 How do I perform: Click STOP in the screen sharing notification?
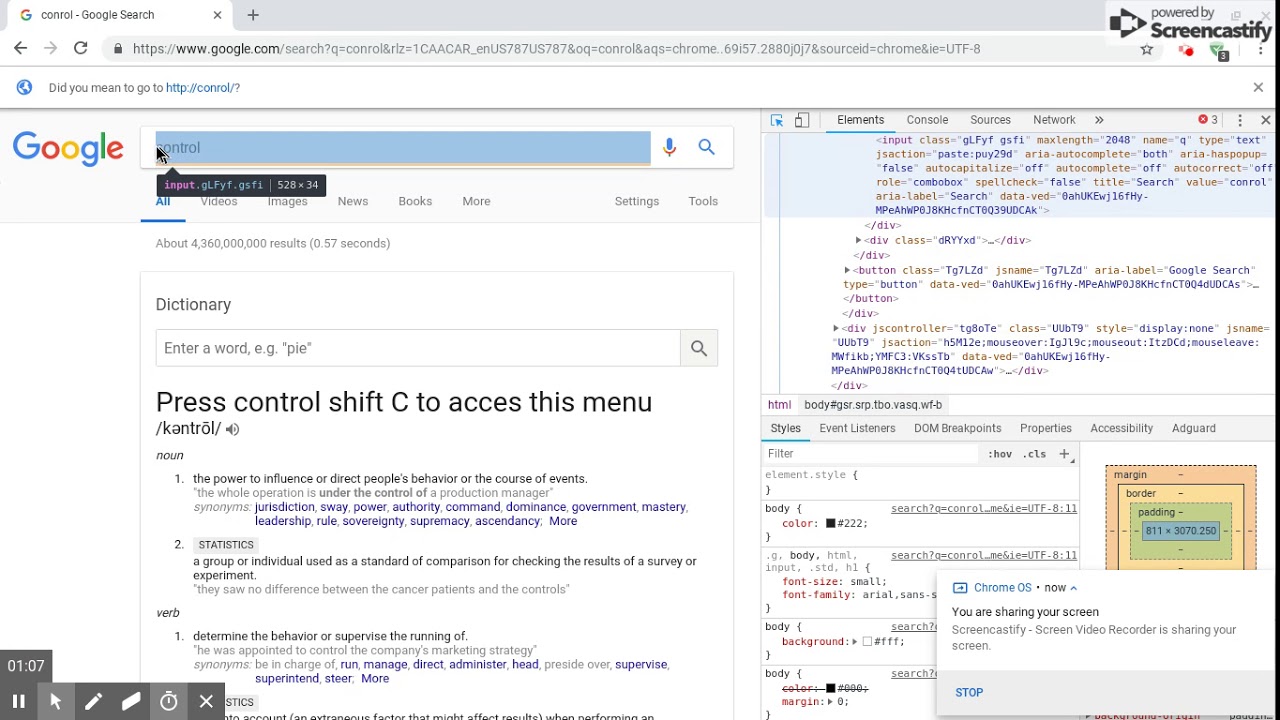pyautogui.click(x=969, y=692)
